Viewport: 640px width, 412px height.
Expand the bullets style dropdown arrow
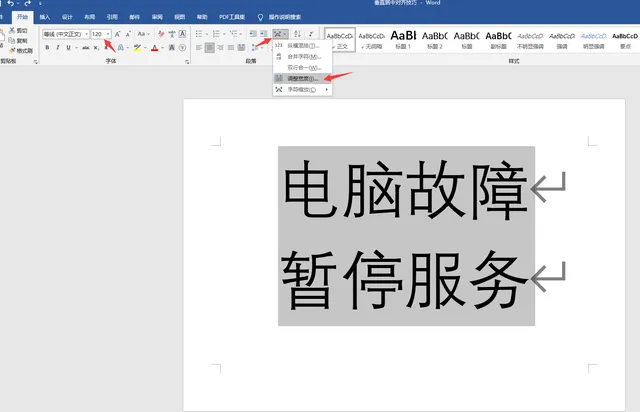[207, 34]
